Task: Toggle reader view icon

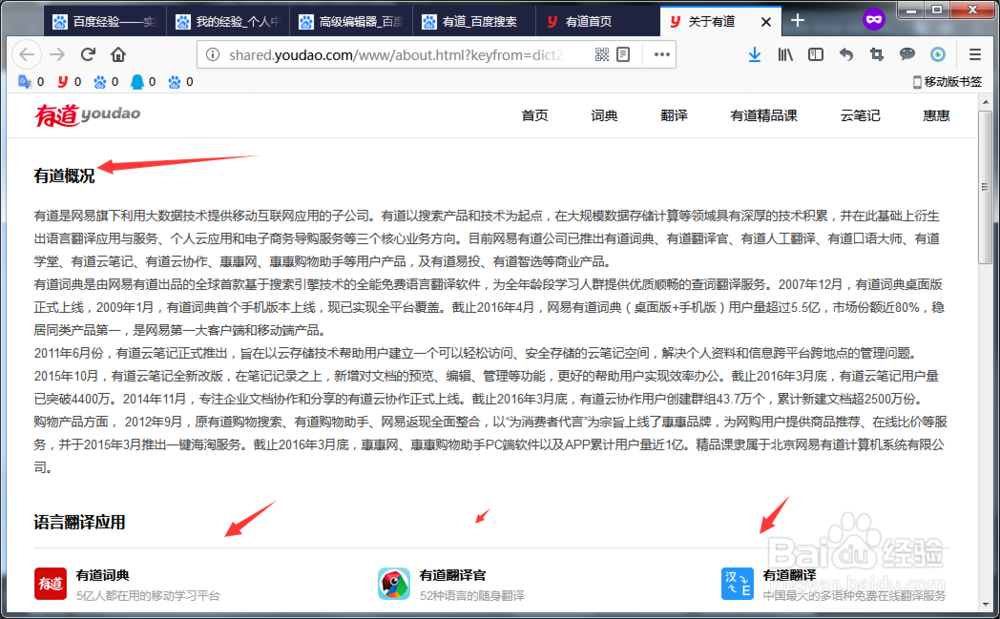Action: coord(623,55)
